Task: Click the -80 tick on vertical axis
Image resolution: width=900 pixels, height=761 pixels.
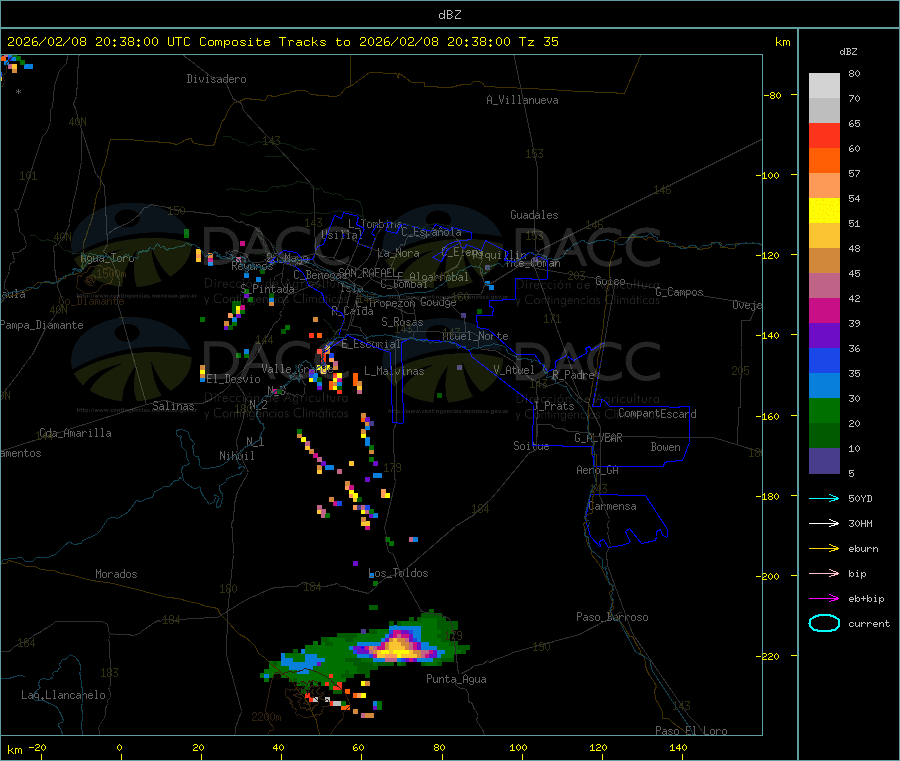Action: coord(774,96)
